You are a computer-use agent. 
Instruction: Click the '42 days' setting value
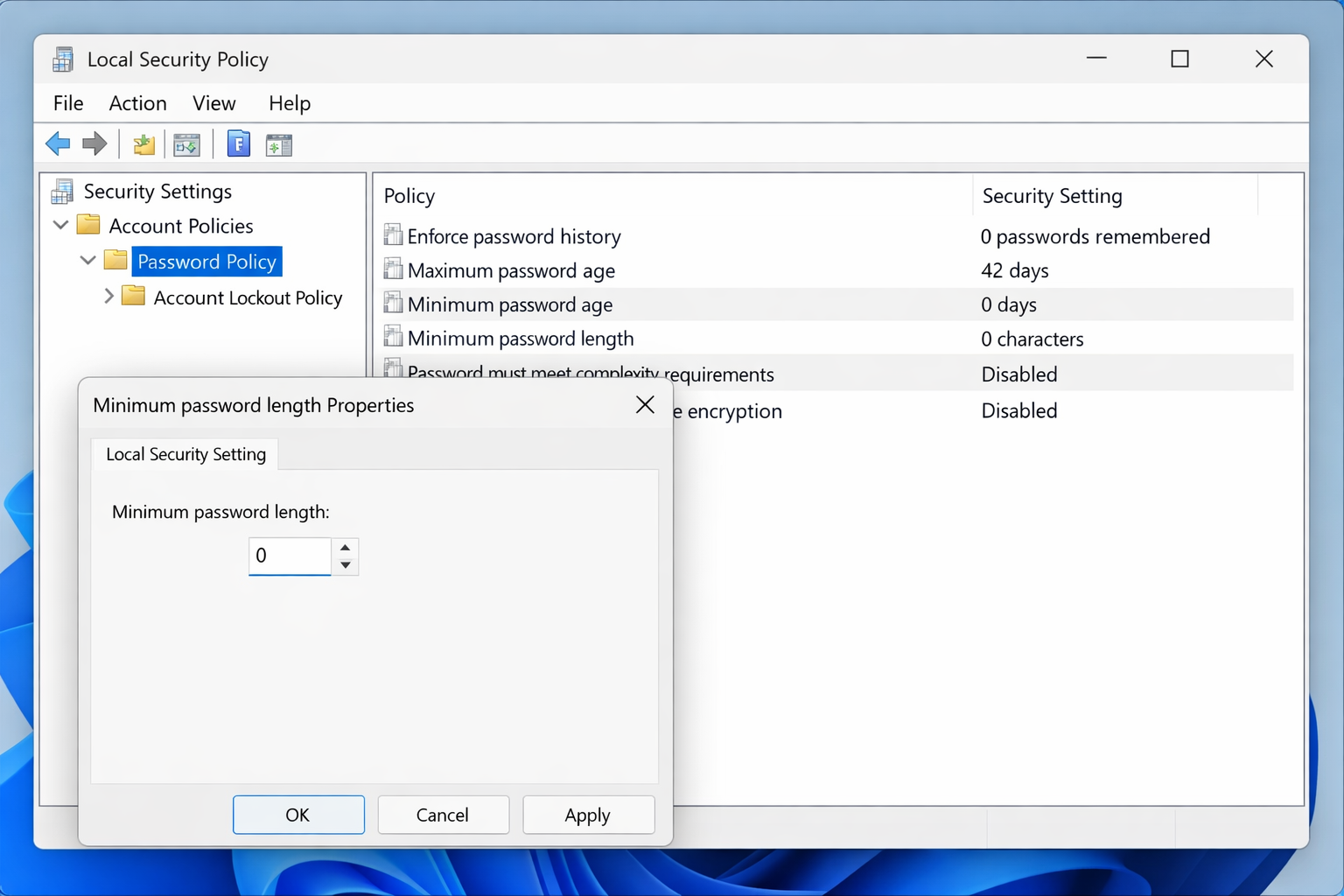(x=1015, y=270)
